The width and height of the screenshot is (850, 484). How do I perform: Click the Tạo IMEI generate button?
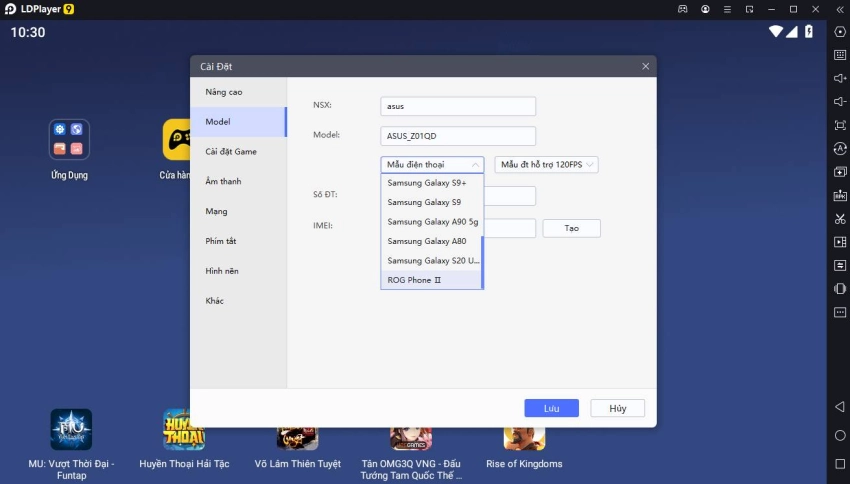[x=571, y=228]
